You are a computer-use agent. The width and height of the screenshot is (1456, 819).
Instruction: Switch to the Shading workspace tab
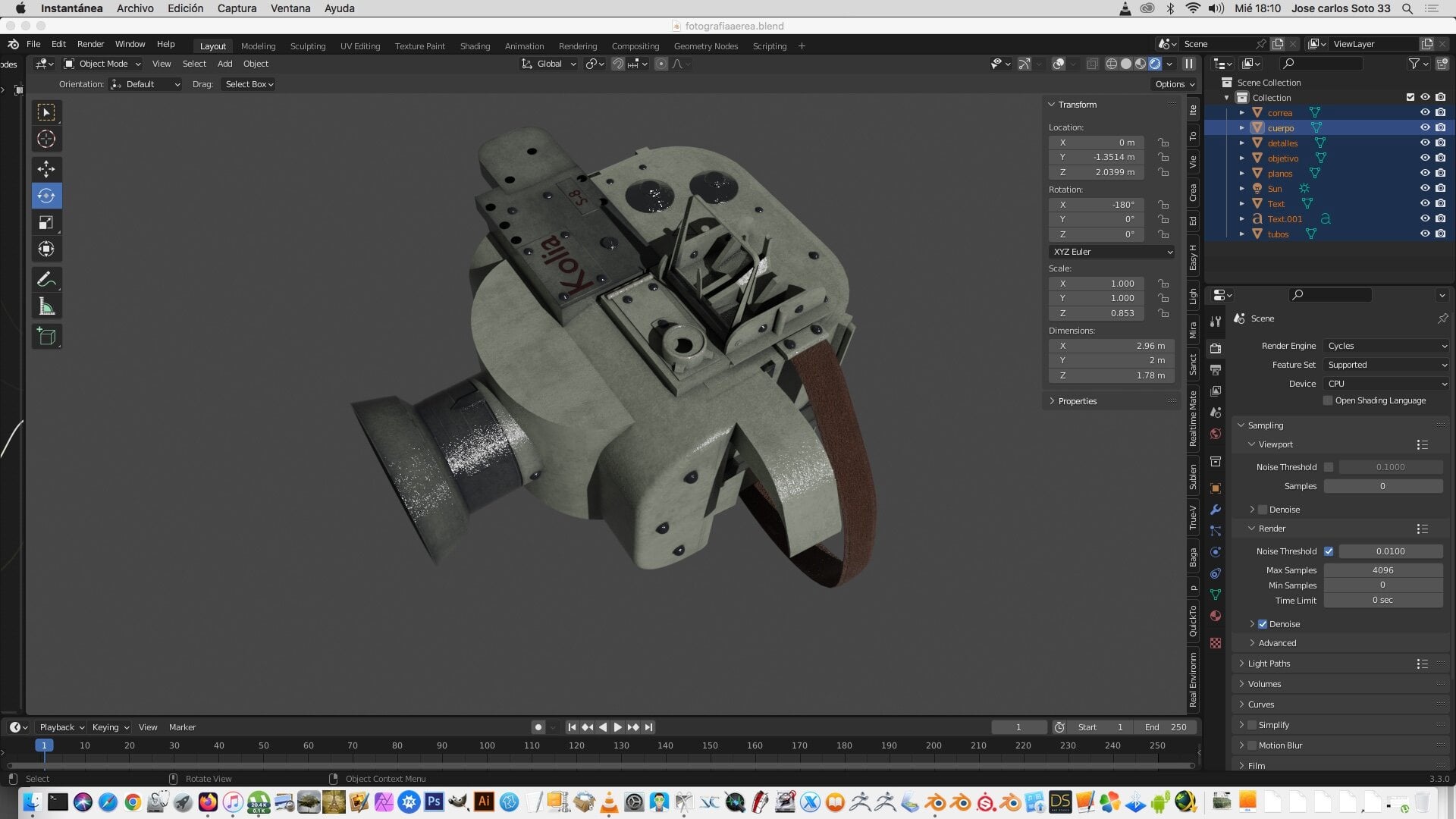[475, 46]
